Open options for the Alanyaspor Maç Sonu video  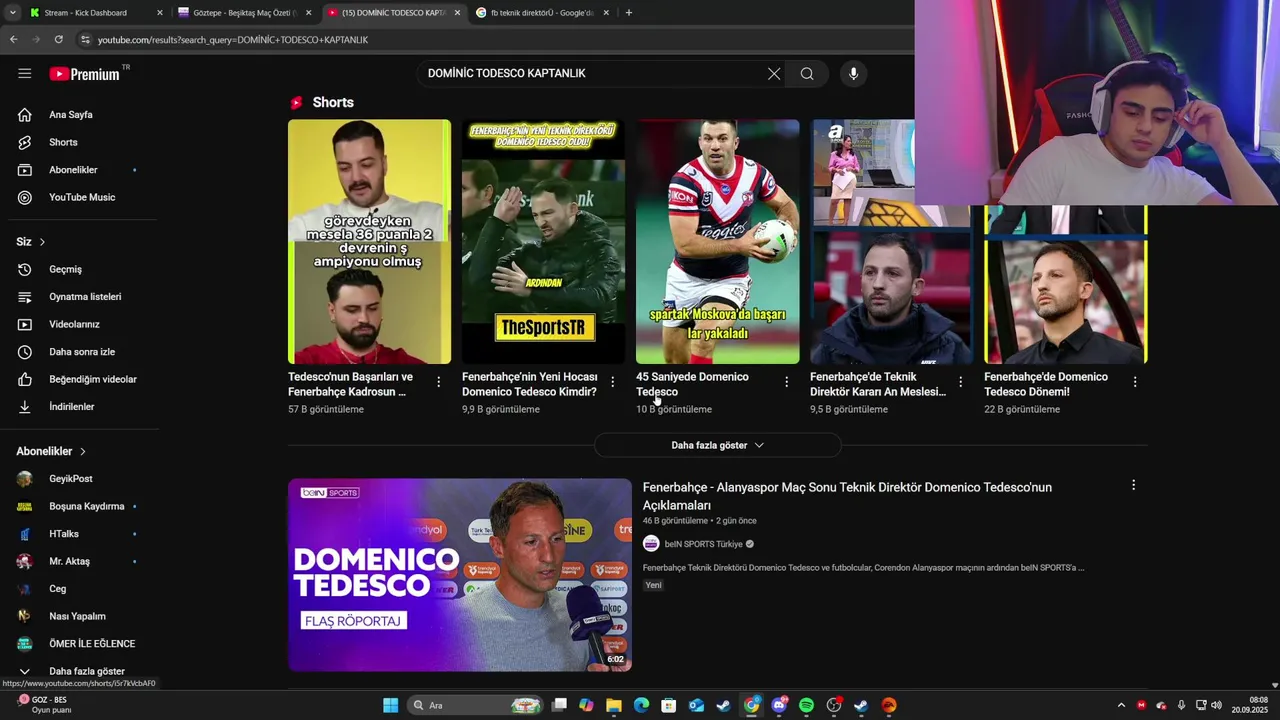tap(1133, 485)
